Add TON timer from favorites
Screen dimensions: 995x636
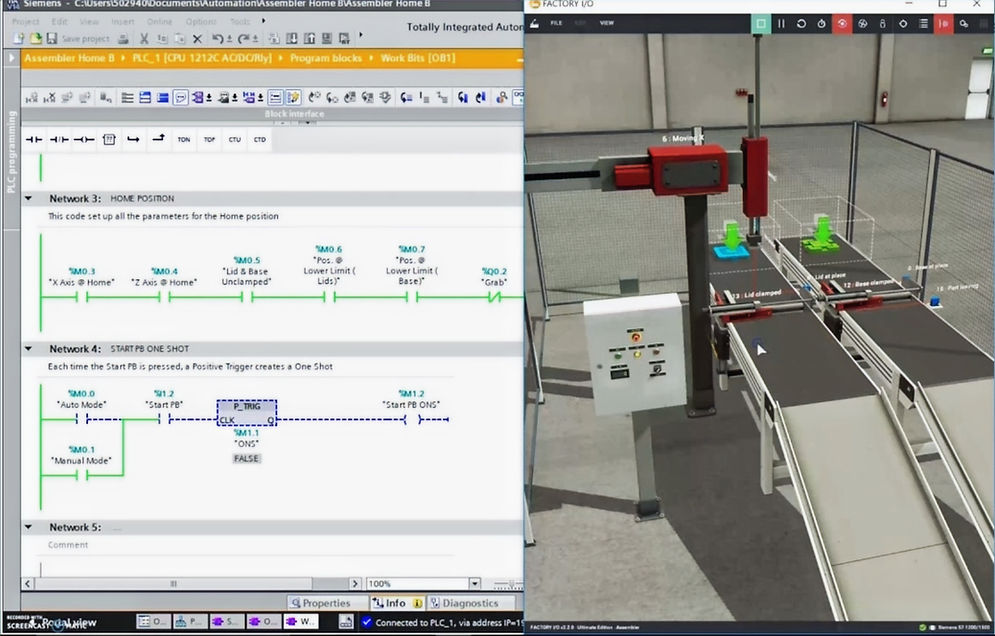tap(184, 140)
